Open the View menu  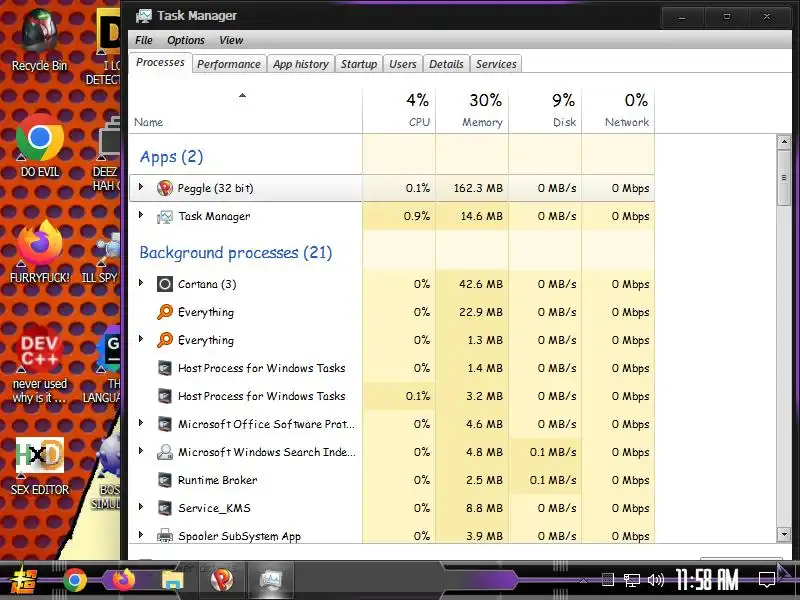click(231, 40)
